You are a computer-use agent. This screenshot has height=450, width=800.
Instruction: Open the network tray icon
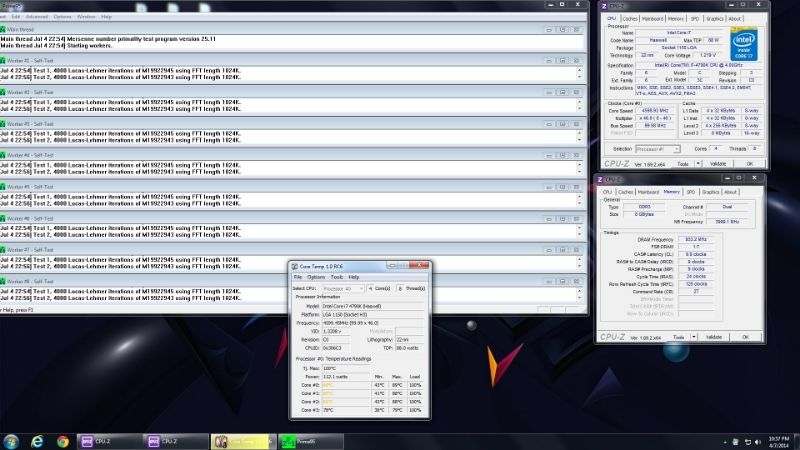pyautogui.click(x=747, y=442)
